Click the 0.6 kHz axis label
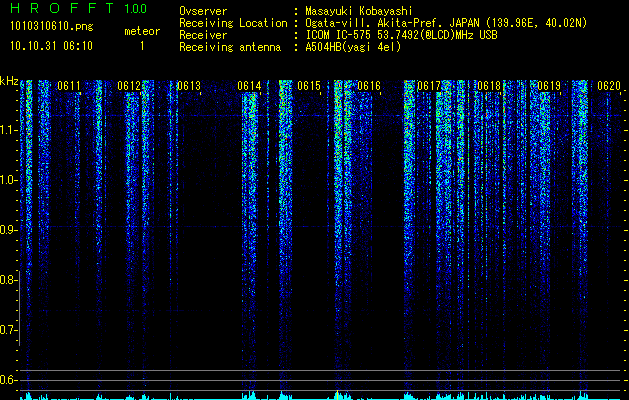The width and height of the screenshot is (629, 400). point(8,380)
